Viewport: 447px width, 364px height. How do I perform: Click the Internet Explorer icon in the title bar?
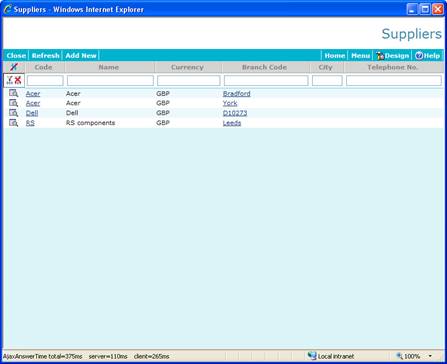coord(8,9)
